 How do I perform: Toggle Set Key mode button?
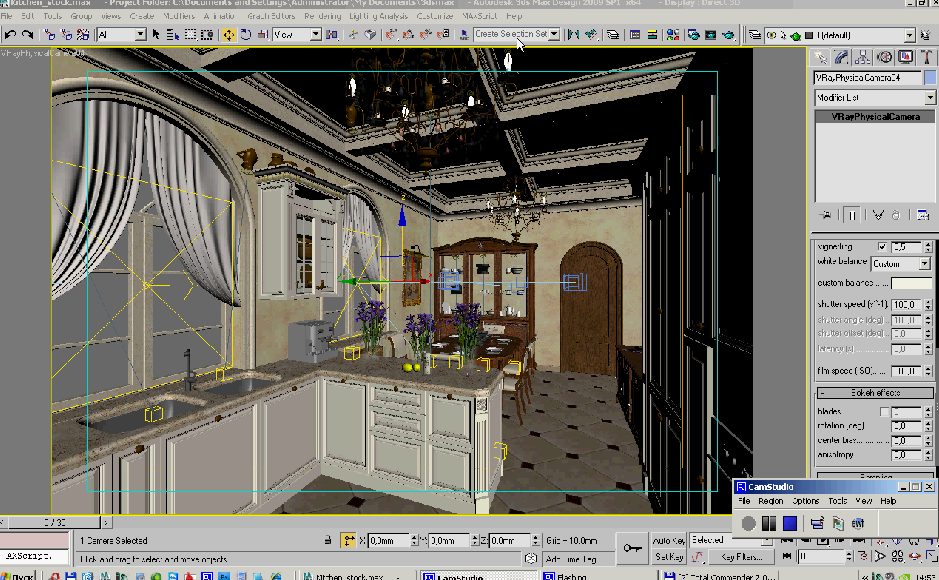pyautogui.click(x=668, y=557)
